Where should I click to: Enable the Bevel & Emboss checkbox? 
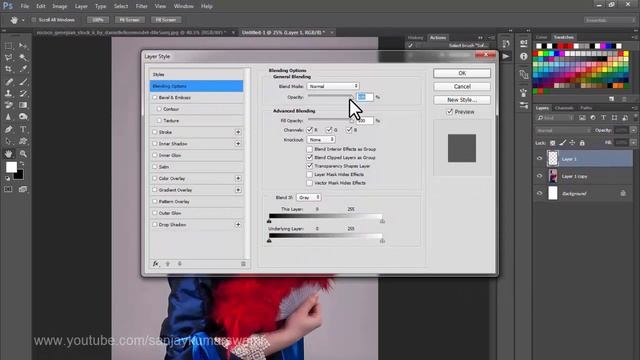155,98
